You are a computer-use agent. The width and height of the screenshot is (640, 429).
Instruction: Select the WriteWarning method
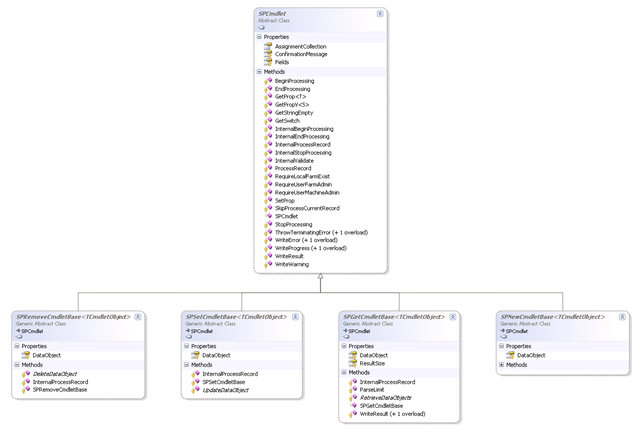(292, 264)
